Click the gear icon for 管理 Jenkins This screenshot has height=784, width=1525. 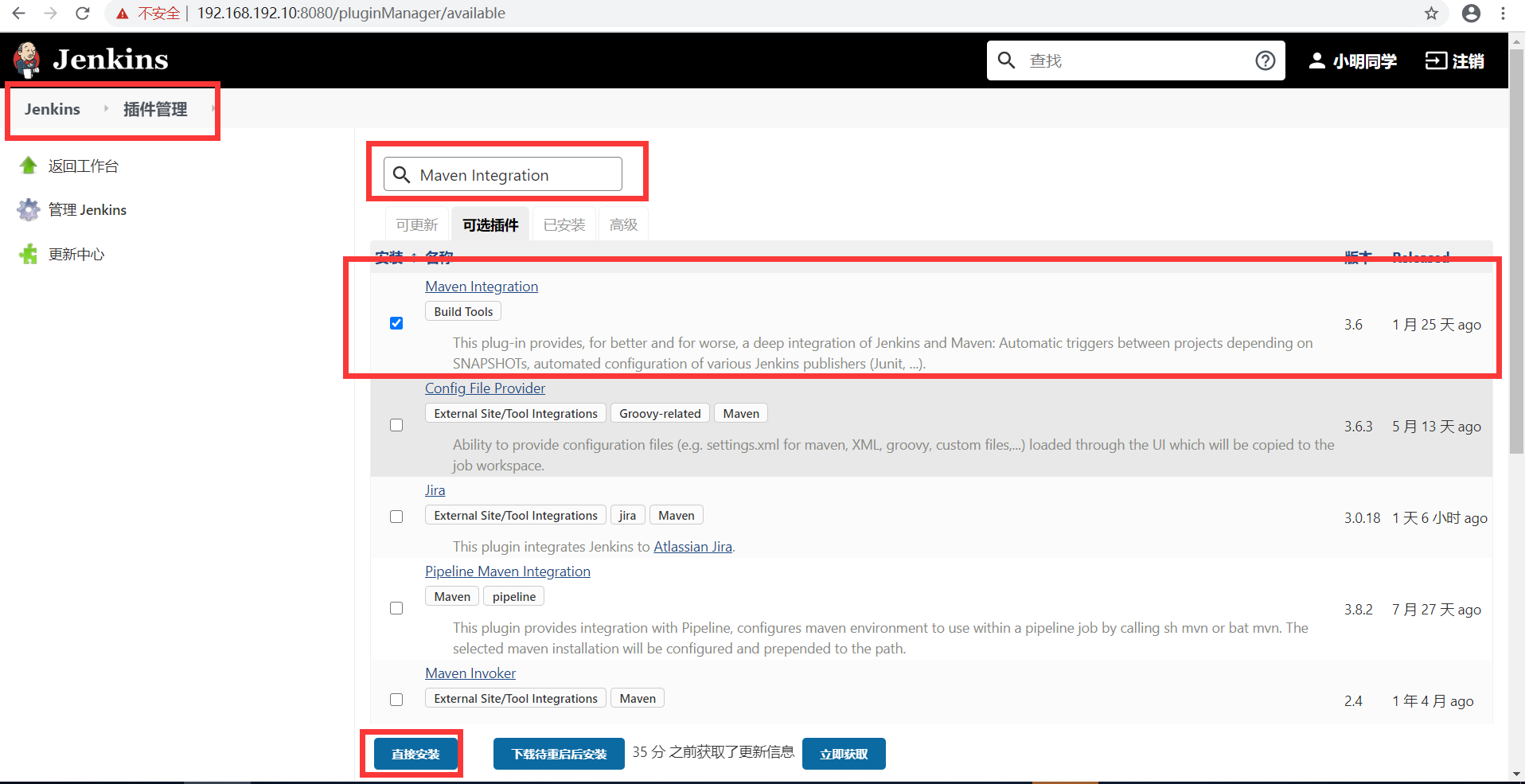[x=29, y=209]
